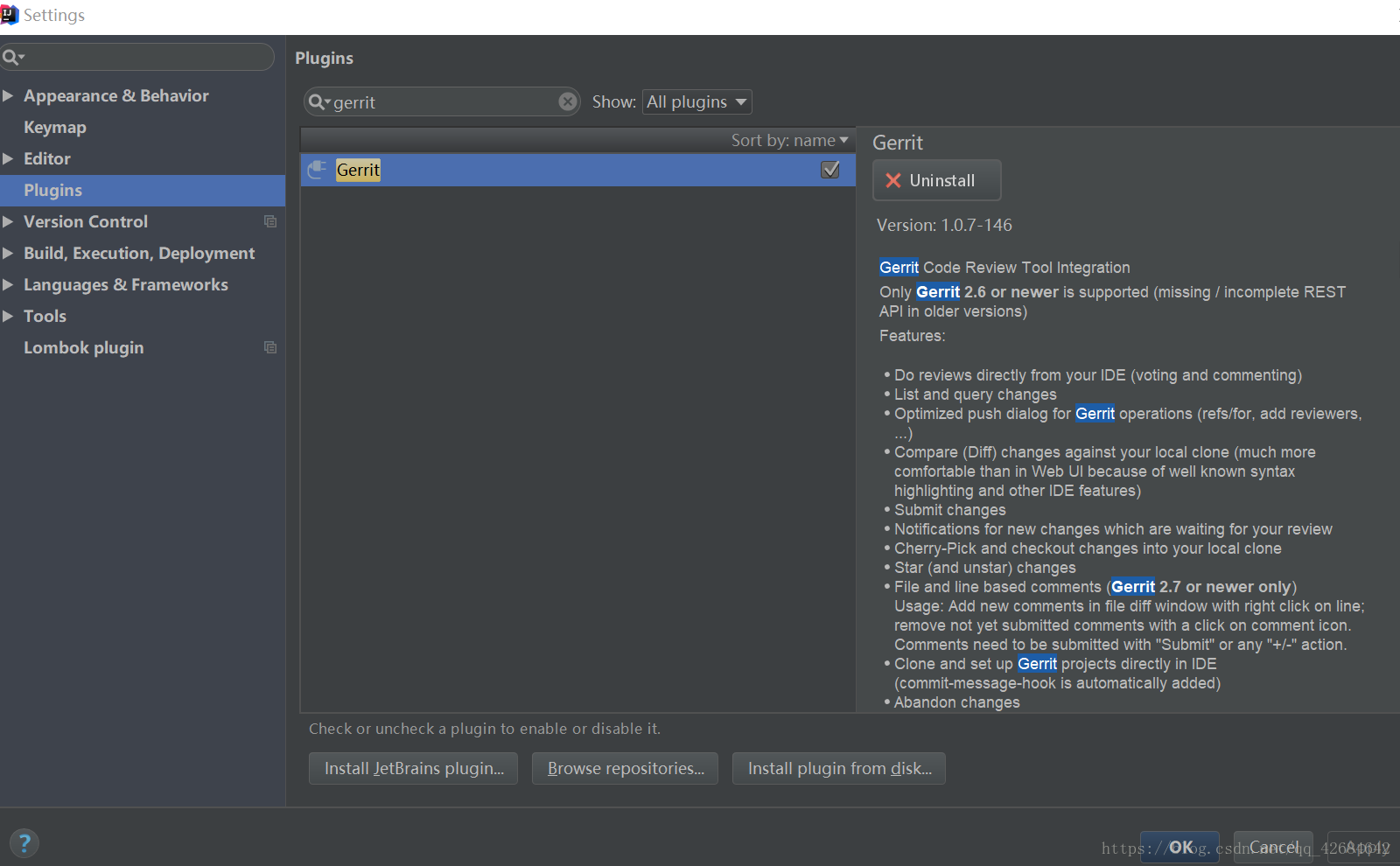Click 'Gerrit Code Review Tool Integration' text
Viewport: 1400px width, 866px height.
coord(1004,268)
